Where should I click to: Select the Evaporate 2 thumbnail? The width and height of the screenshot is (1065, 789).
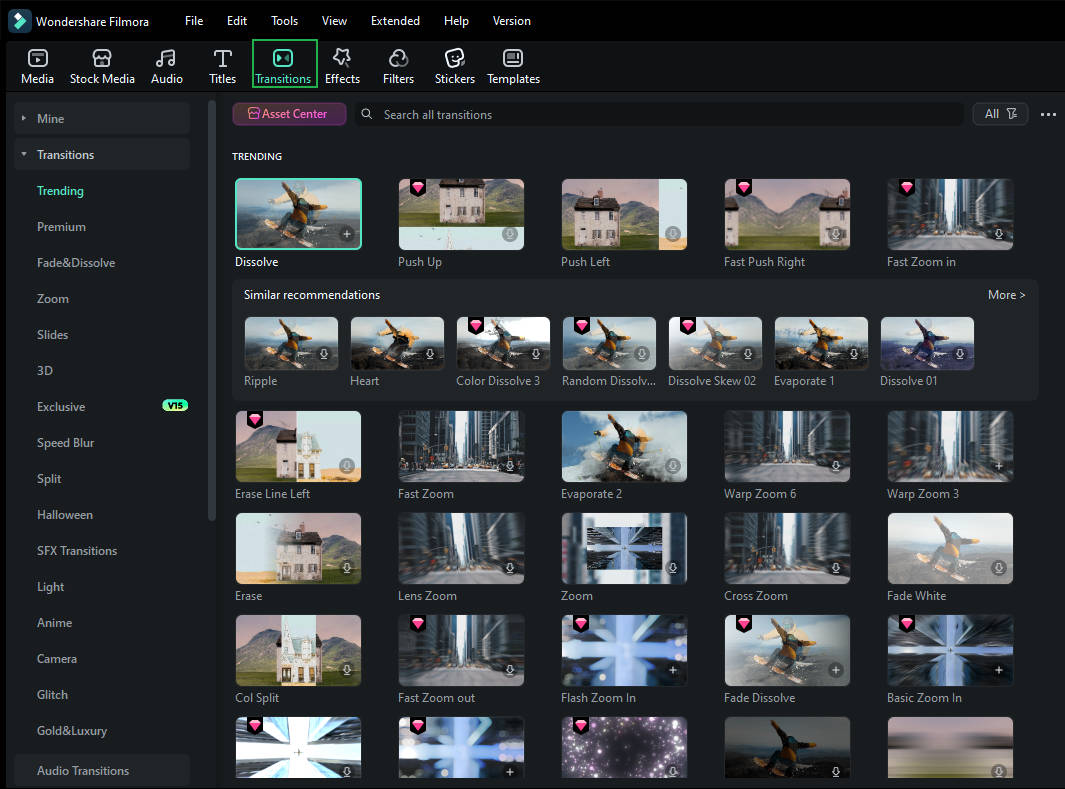click(624, 446)
